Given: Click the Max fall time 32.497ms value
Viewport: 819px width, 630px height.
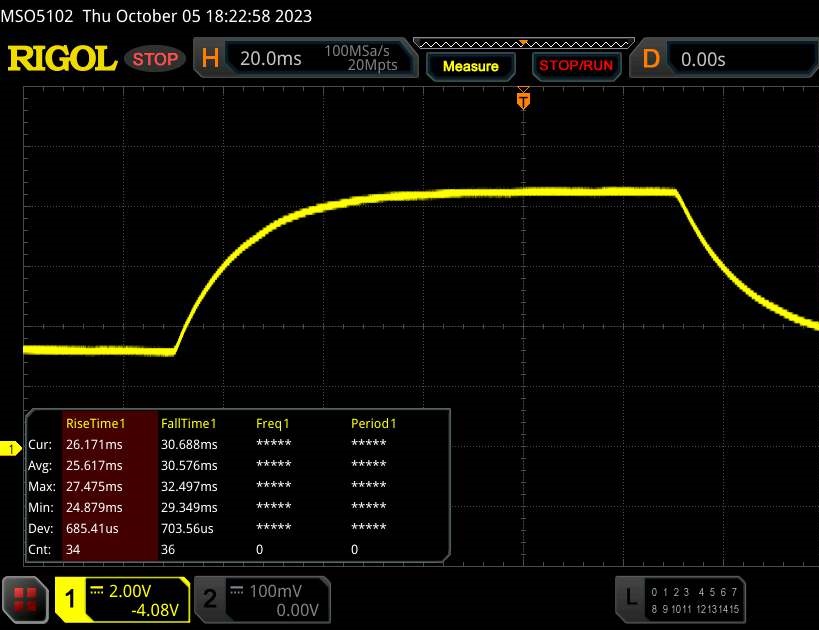Looking at the screenshot, I should pyautogui.click(x=189, y=486).
